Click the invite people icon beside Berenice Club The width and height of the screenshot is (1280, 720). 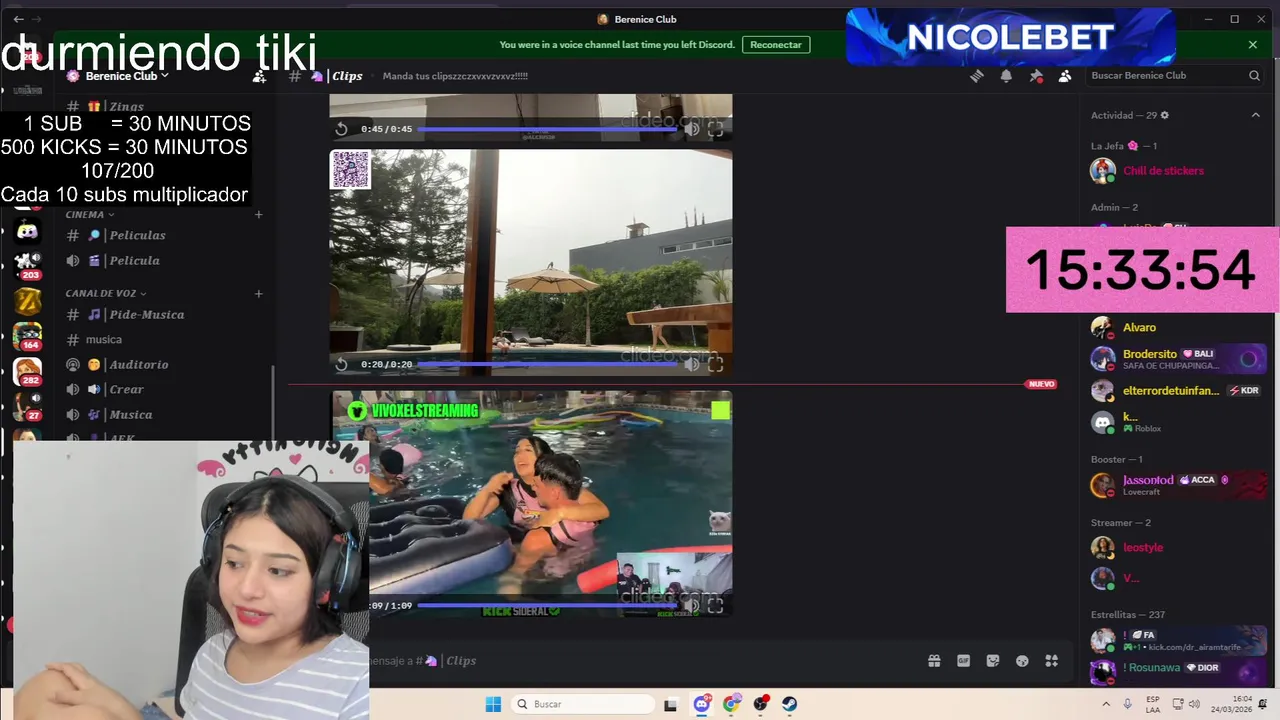tap(259, 76)
